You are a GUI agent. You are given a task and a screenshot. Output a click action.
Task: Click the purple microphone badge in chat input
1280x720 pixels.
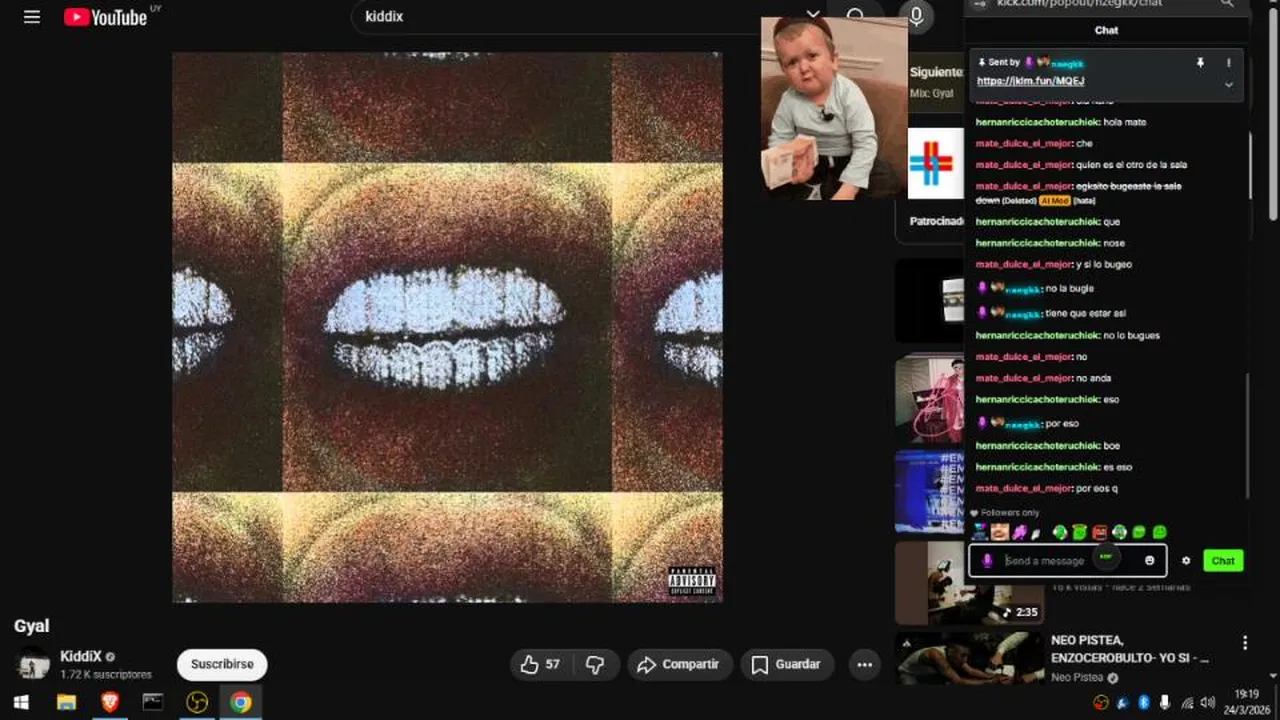pyautogui.click(x=987, y=560)
